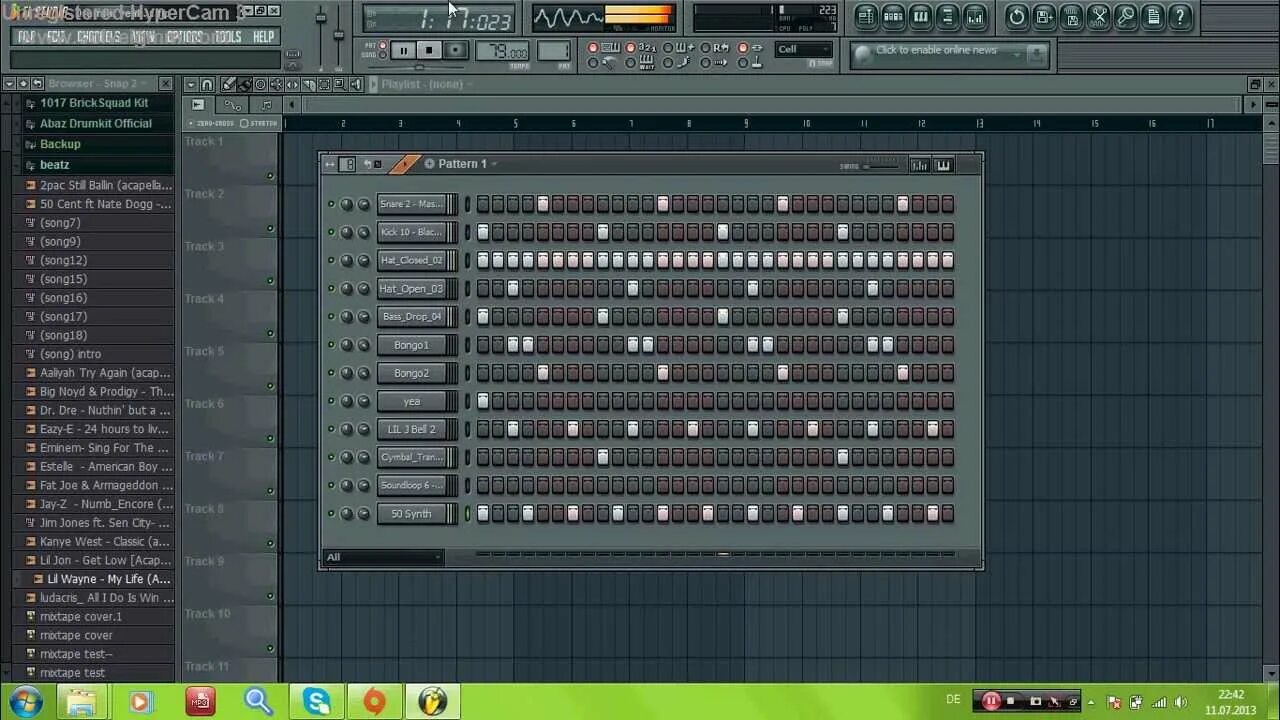Click the stop button in transport
This screenshot has width=1280, height=720.
(x=429, y=50)
